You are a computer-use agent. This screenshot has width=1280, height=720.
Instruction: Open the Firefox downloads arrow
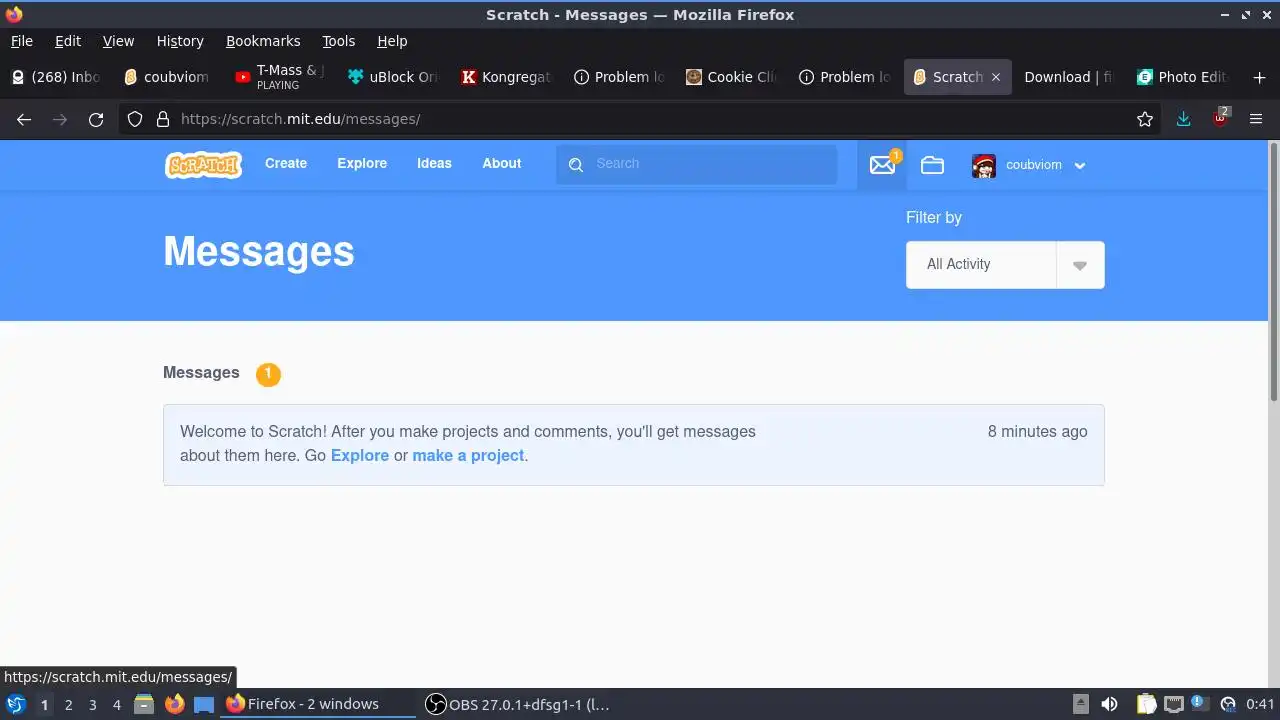click(x=1184, y=119)
